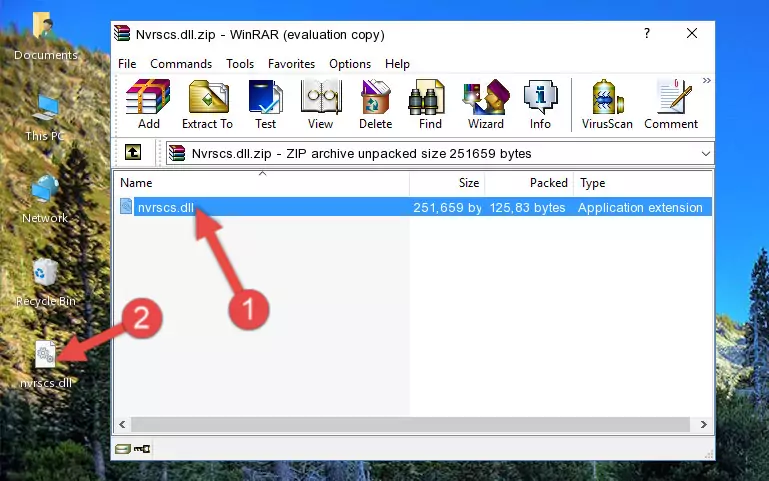Close the WinRAR window
The width and height of the screenshot is (769, 481).
pyautogui.click(x=692, y=33)
